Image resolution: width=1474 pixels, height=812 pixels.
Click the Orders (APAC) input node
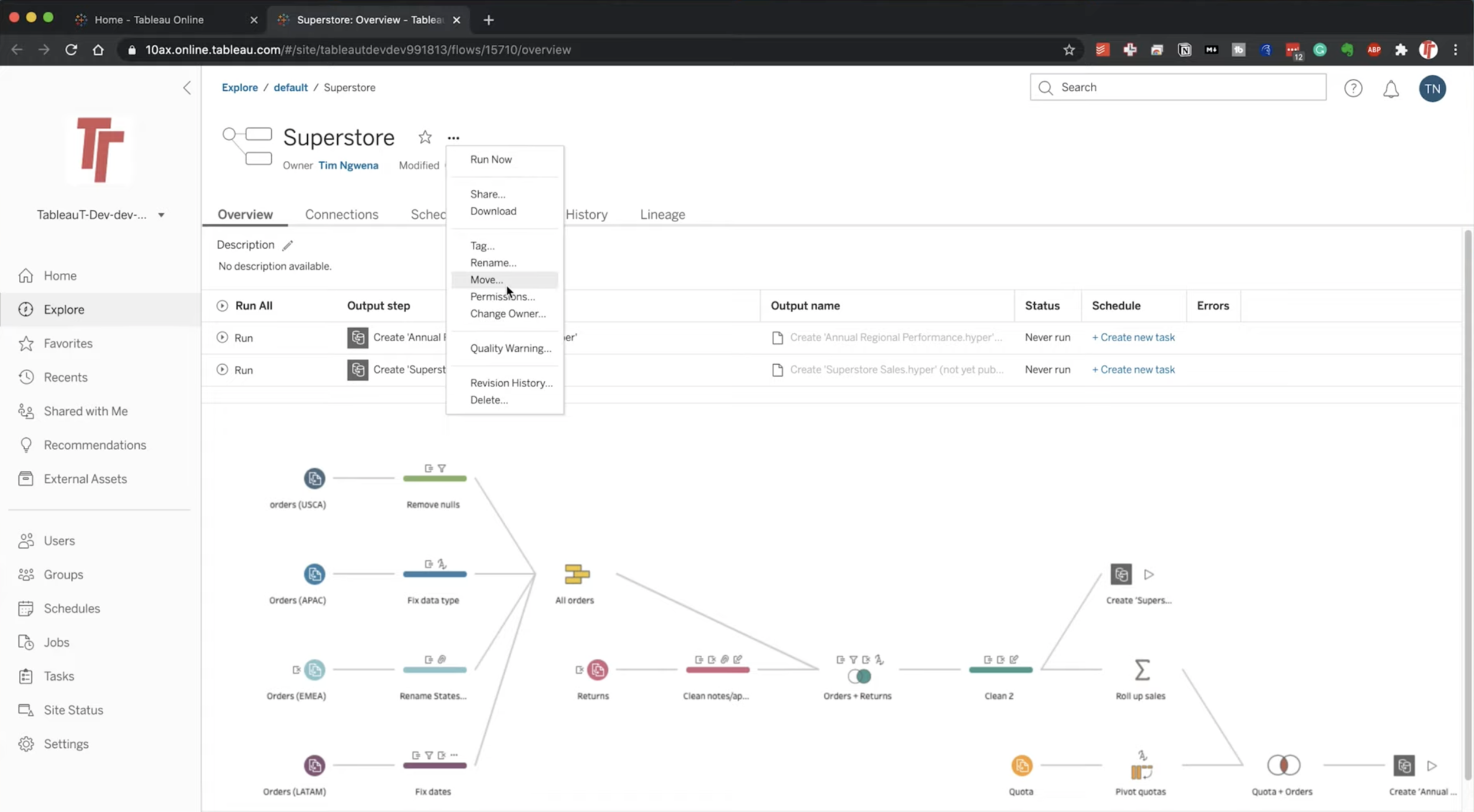pos(314,574)
